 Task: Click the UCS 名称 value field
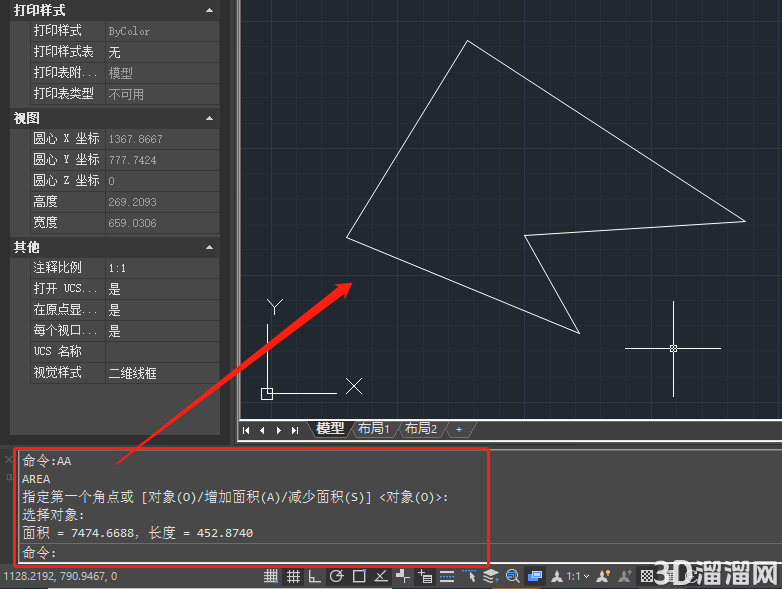pos(162,352)
